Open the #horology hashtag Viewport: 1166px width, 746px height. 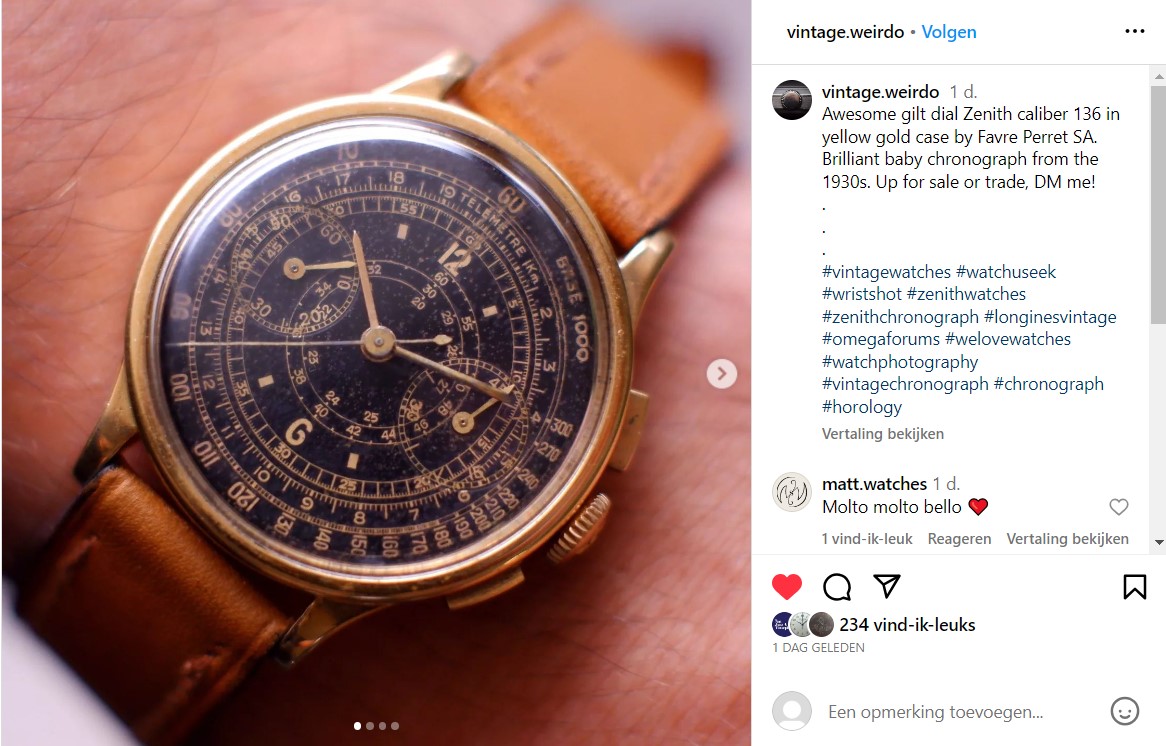point(862,407)
